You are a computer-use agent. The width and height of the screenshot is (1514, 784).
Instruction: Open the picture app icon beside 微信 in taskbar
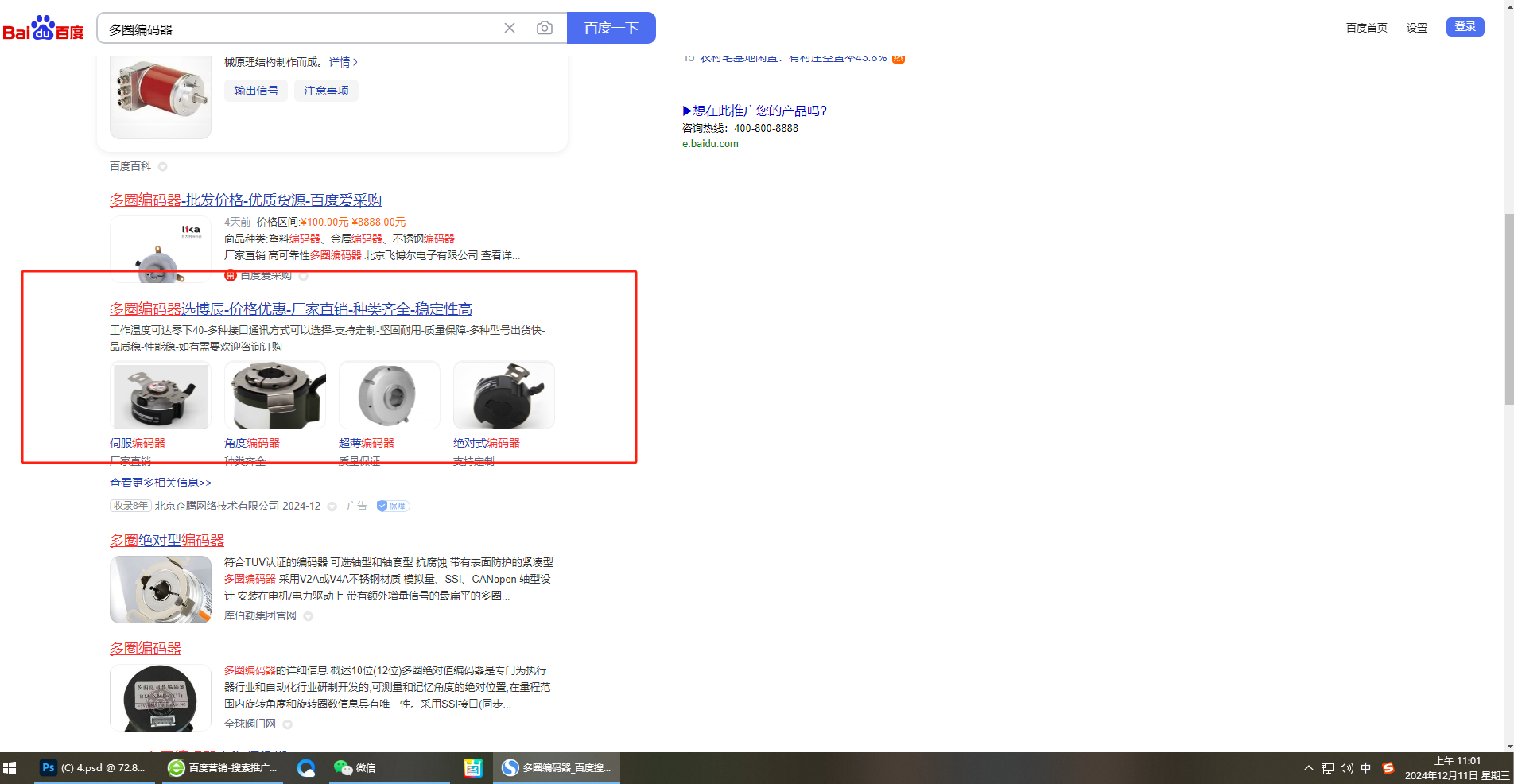(x=473, y=768)
